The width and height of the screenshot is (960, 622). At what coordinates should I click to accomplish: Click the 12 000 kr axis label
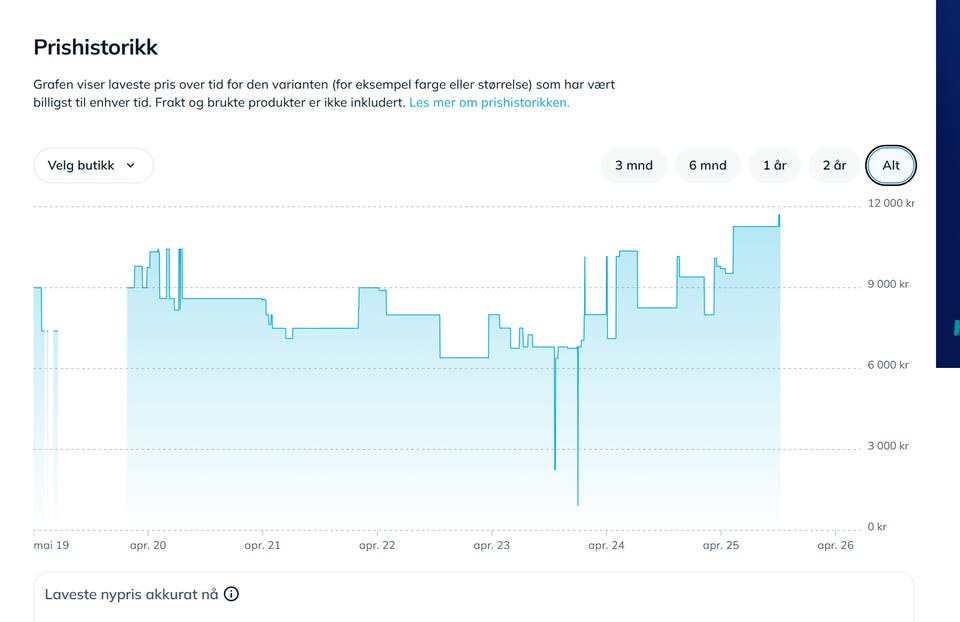click(x=891, y=203)
